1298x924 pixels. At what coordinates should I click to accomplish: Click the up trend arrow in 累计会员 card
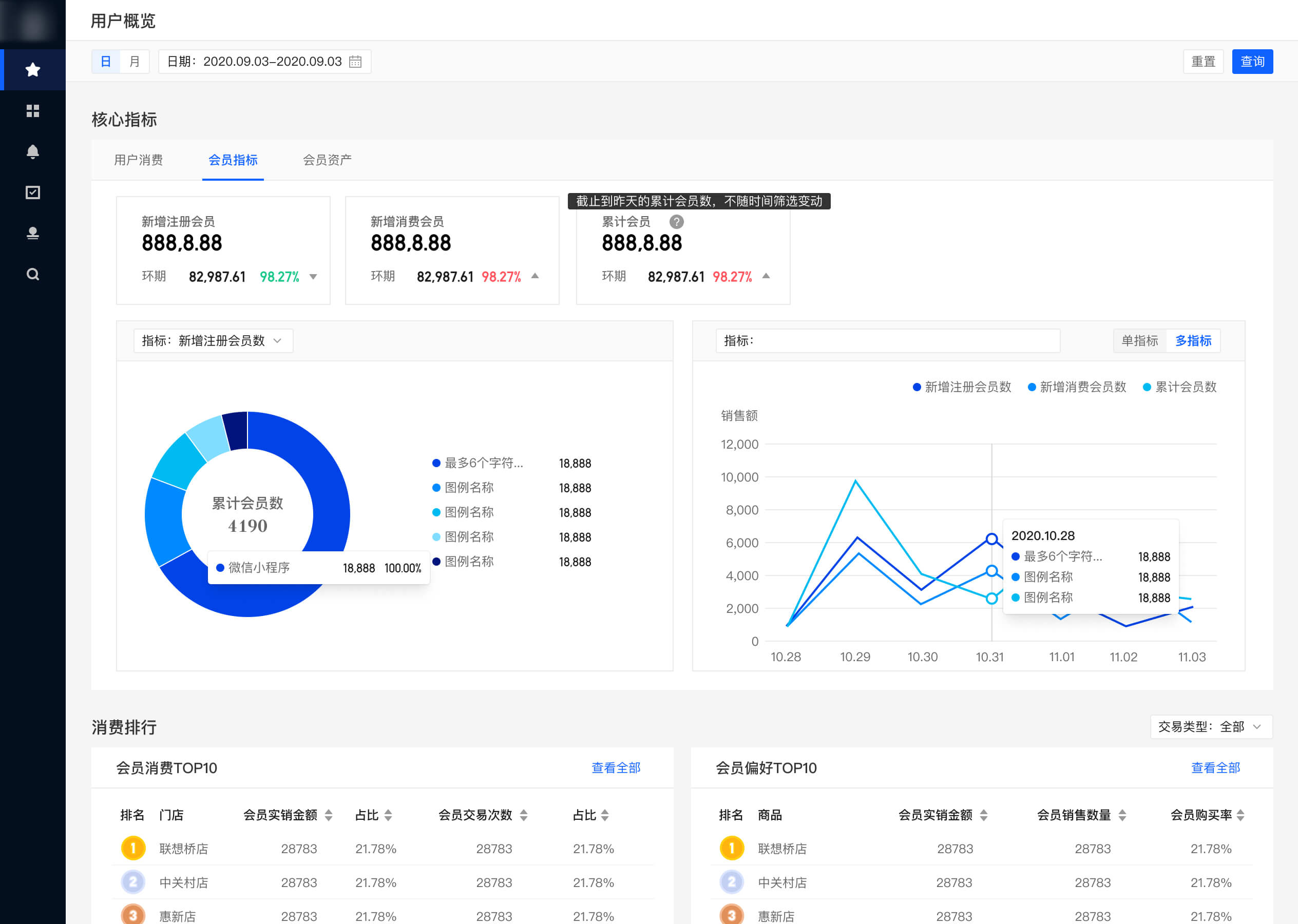(766, 276)
